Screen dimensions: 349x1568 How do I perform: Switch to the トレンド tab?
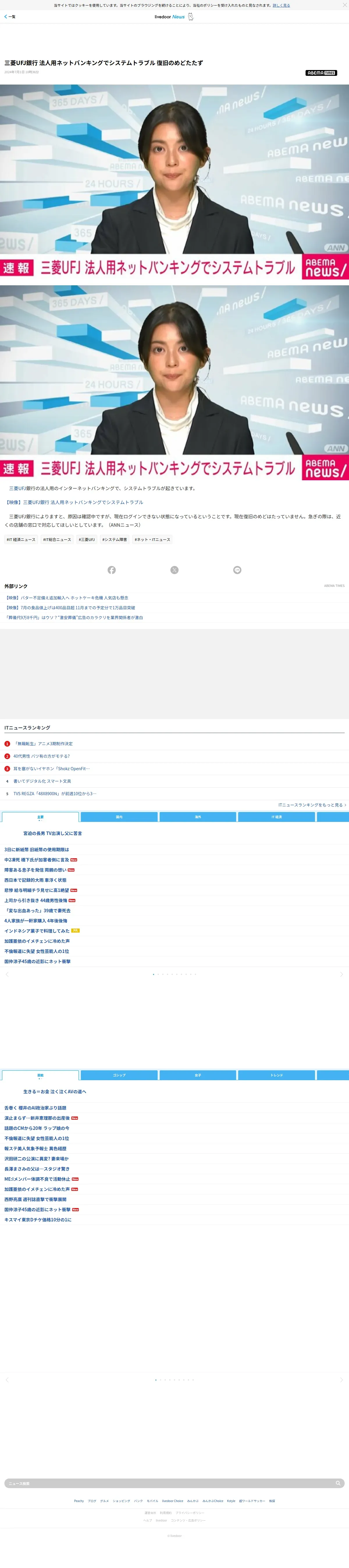277,1076
